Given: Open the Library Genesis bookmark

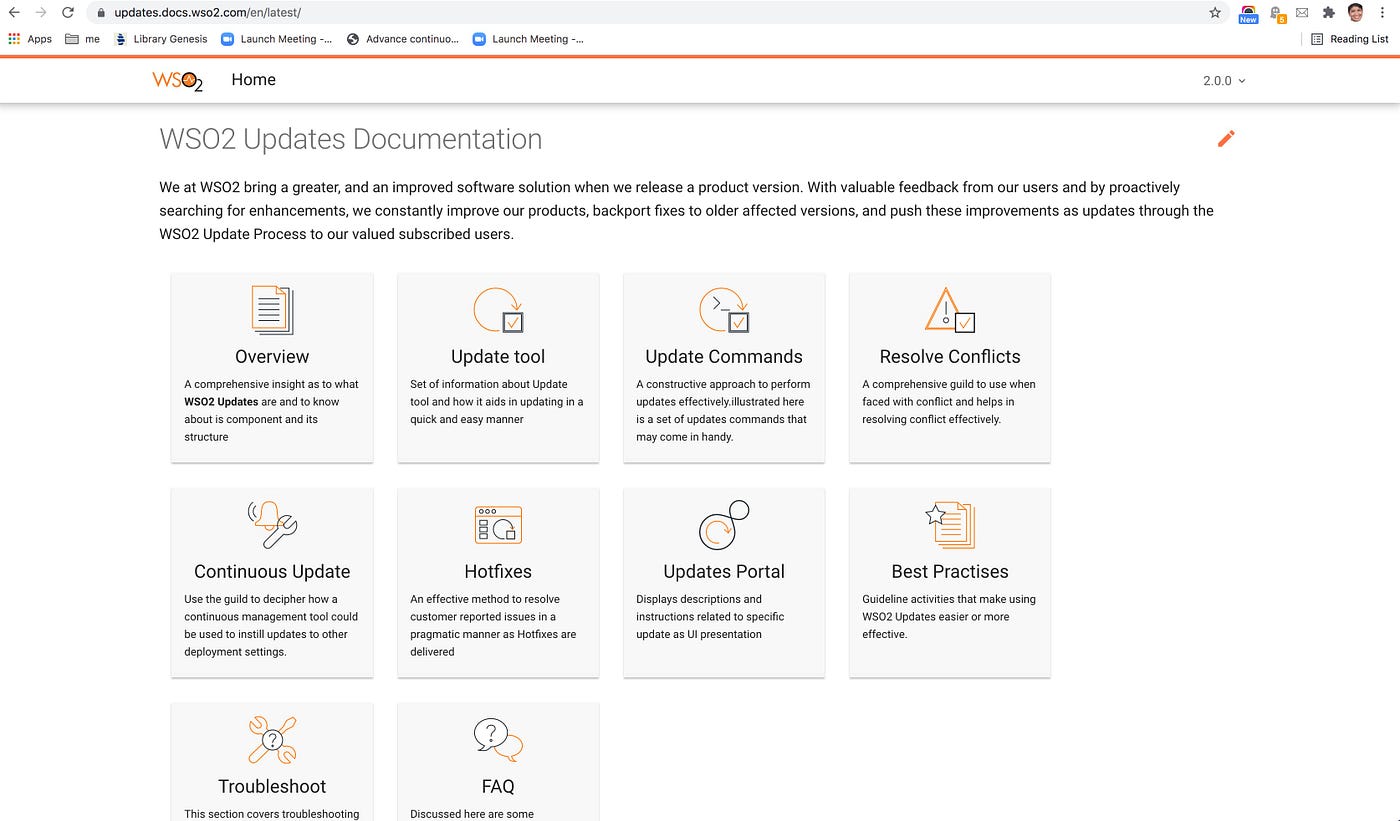Looking at the screenshot, I should pos(161,39).
